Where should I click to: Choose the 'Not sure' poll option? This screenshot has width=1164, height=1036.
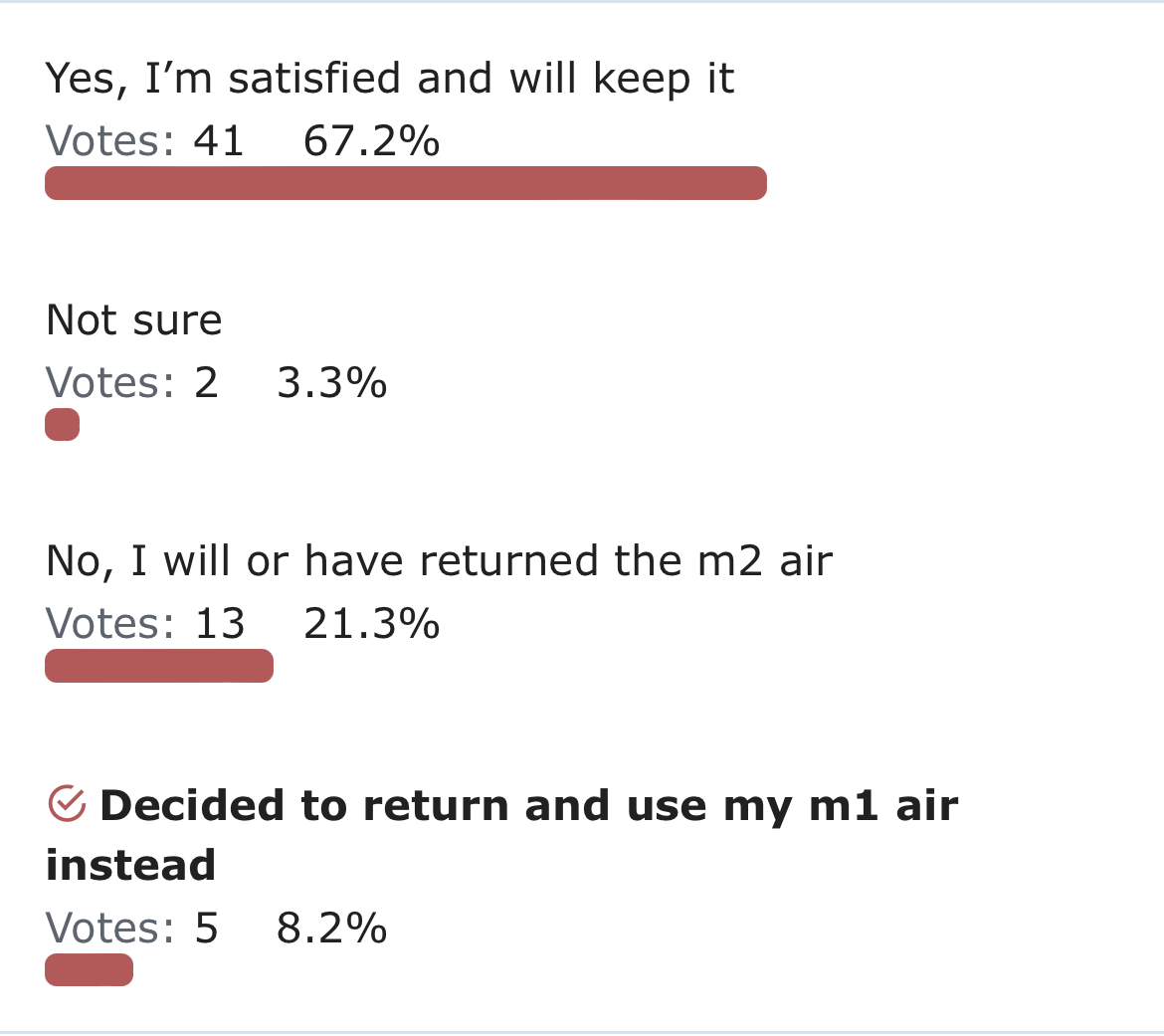tap(133, 320)
